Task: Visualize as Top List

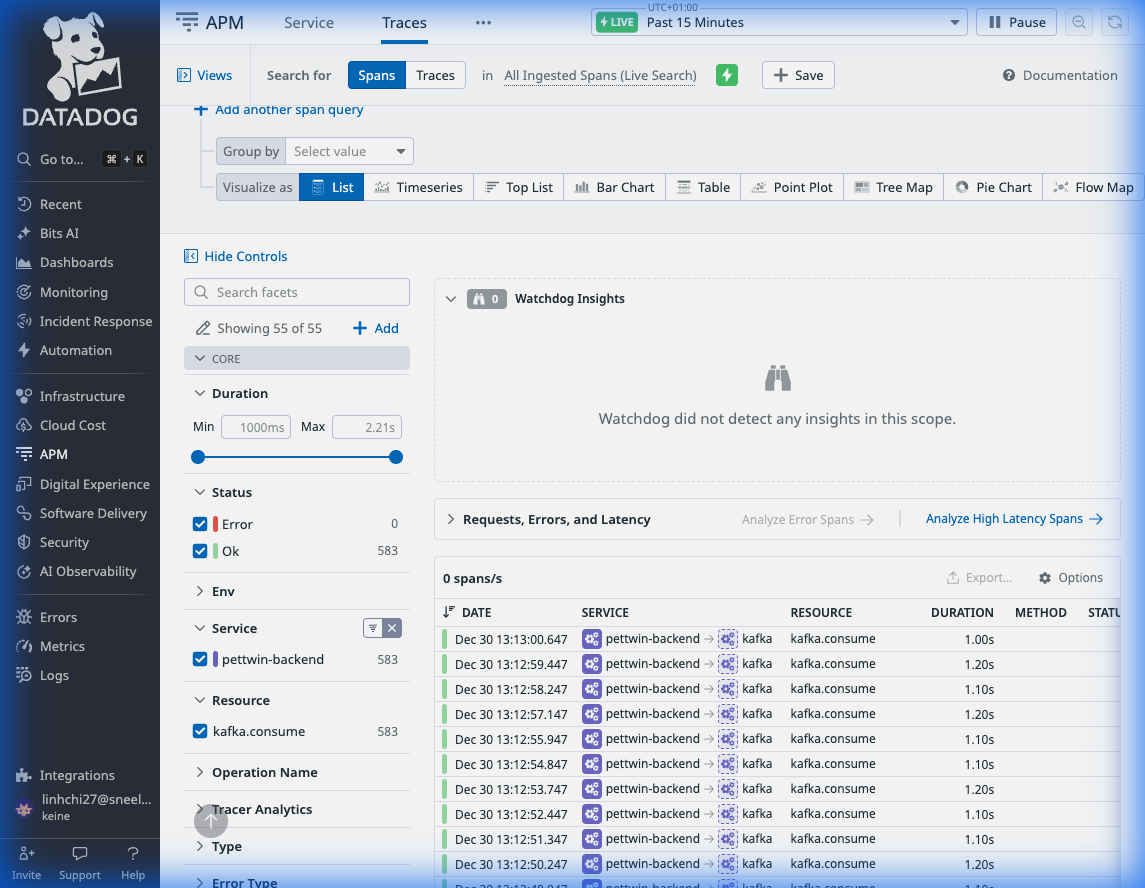Action: (x=518, y=188)
